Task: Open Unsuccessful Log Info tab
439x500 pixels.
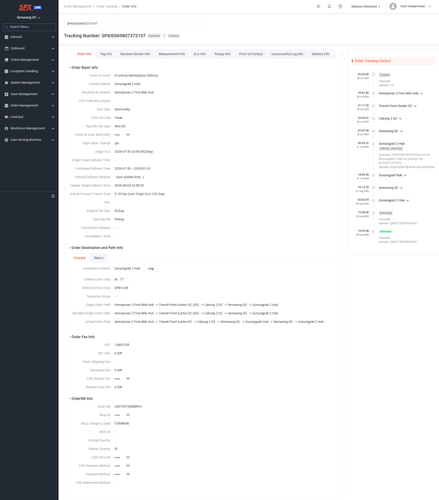Action: pyautogui.click(x=287, y=54)
